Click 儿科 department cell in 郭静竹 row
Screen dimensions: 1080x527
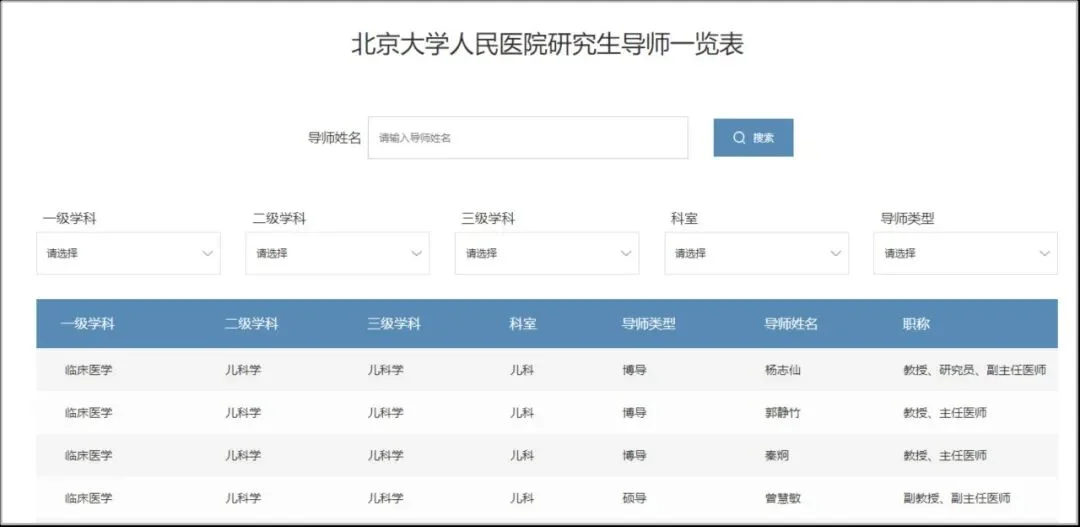coord(521,413)
